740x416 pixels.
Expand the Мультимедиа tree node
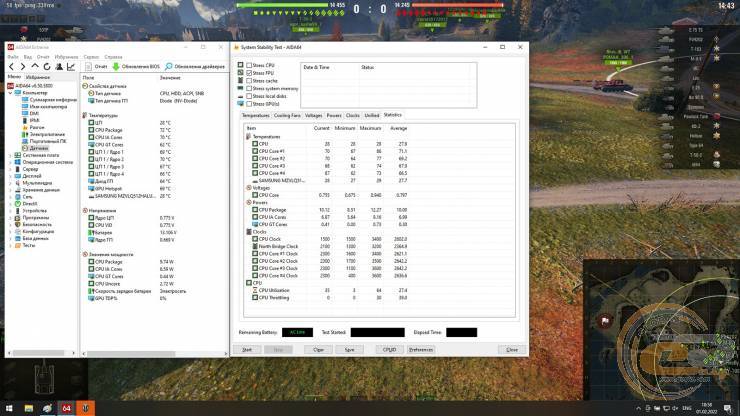(10, 183)
